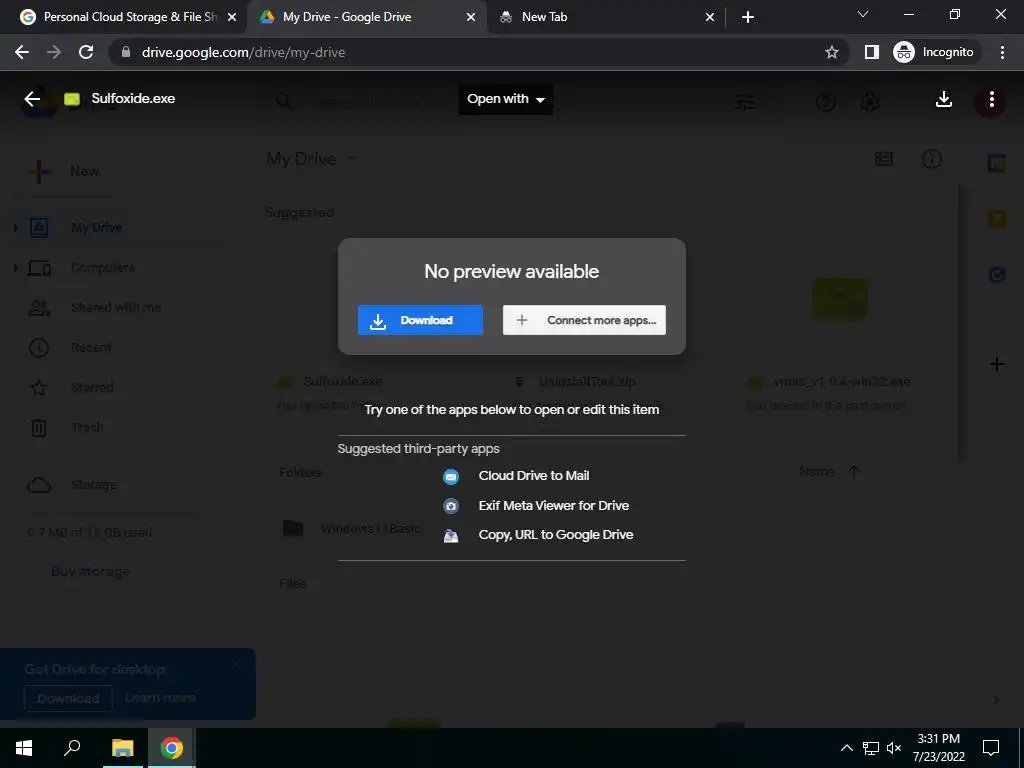Open the Windows Start menu

click(x=24, y=748)
